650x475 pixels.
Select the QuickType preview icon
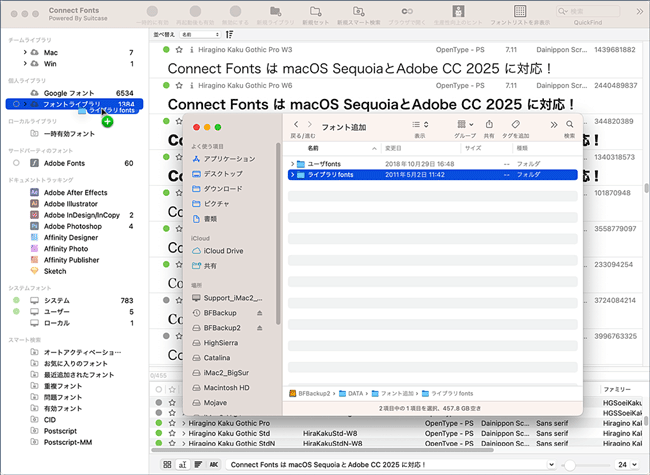click(182, 465)
